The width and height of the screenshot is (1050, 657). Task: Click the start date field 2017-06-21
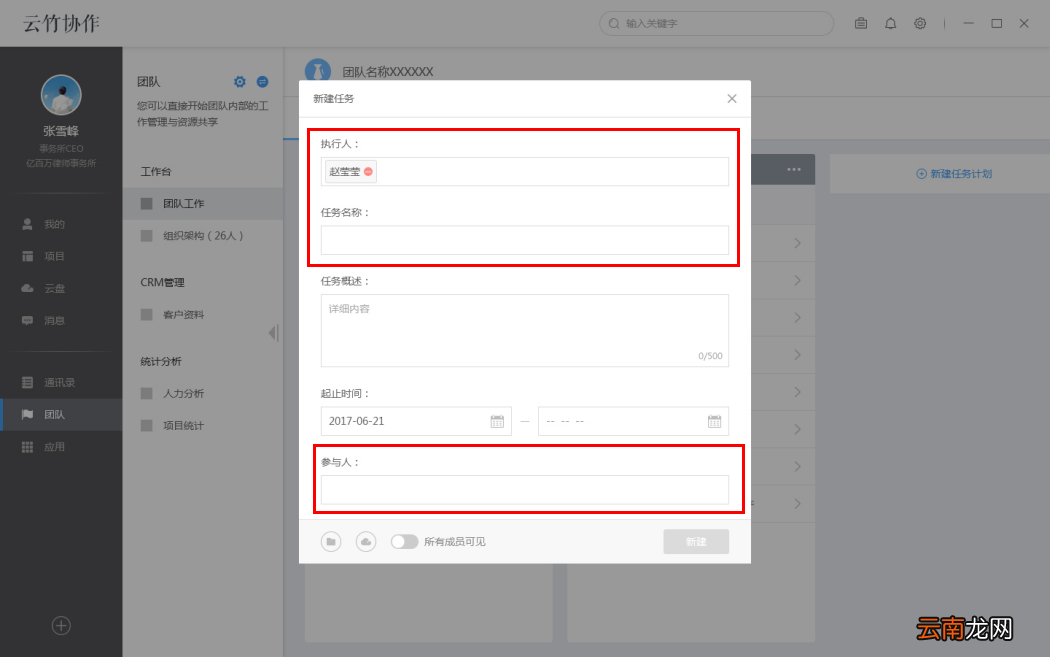pyautogui.click(x=416, y=421)
